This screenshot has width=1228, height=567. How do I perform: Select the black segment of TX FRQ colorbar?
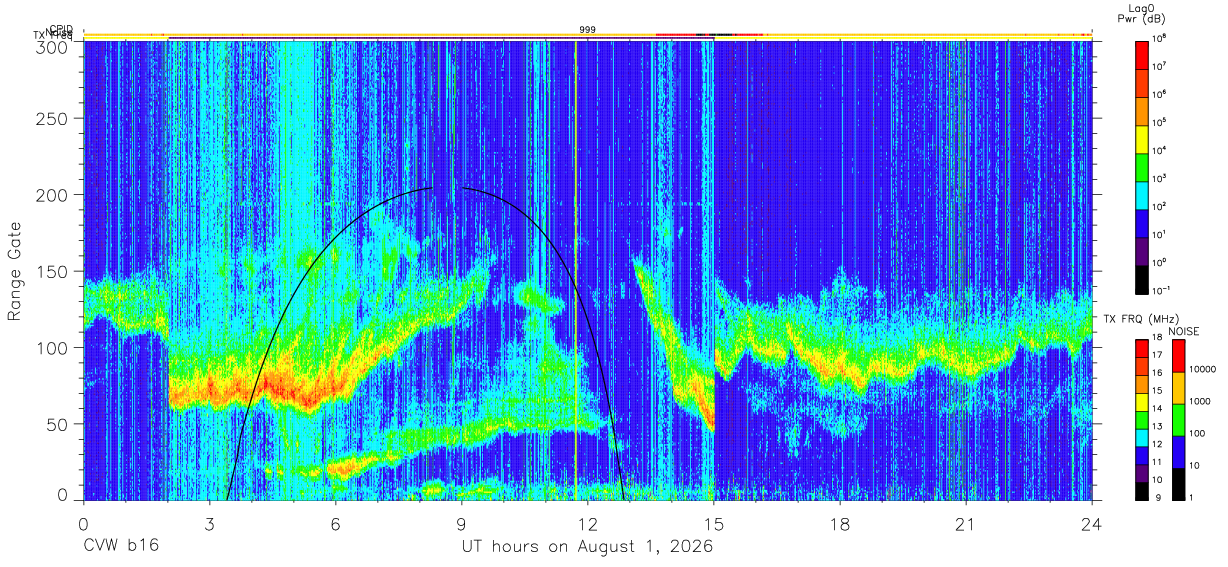point(1142,489)
